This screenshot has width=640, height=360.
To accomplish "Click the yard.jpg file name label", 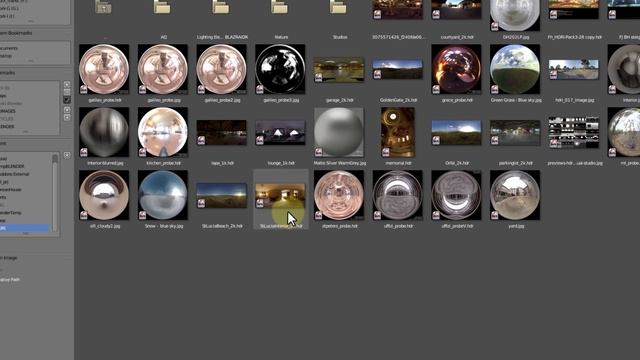I will (516, 226).
